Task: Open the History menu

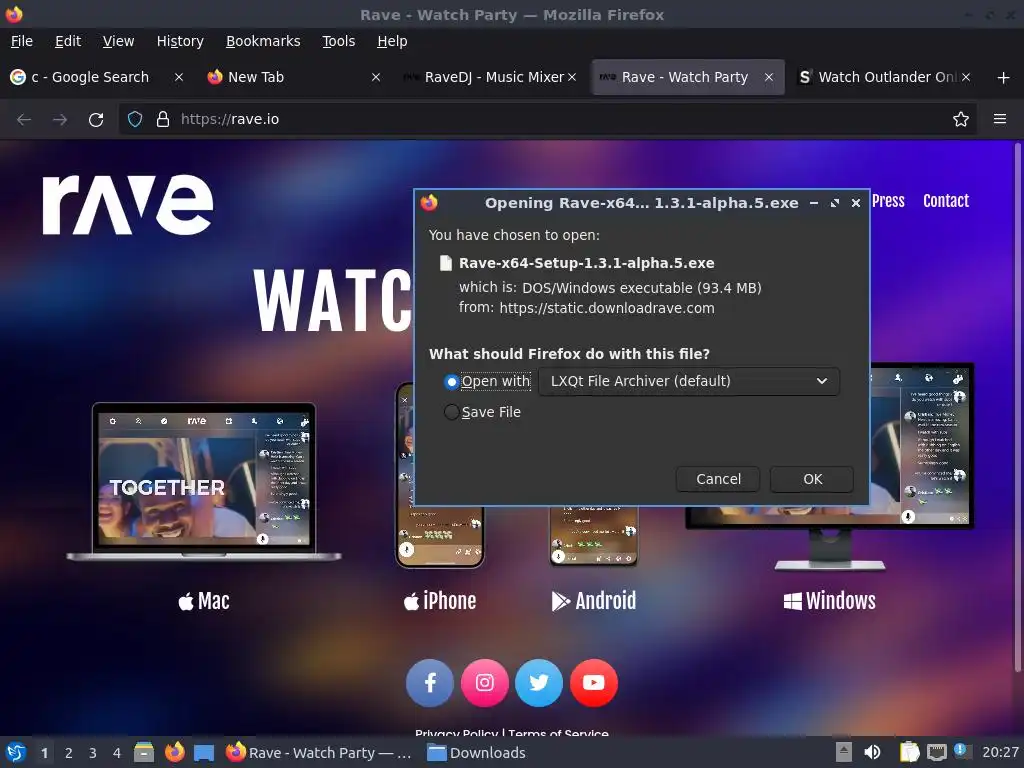Action: pos(180,41)
